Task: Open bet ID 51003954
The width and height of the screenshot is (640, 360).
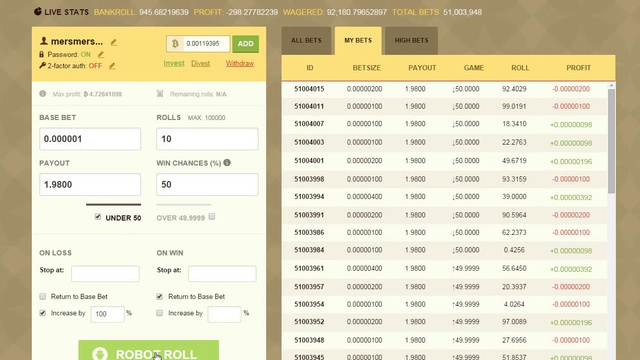Action: 309,304
